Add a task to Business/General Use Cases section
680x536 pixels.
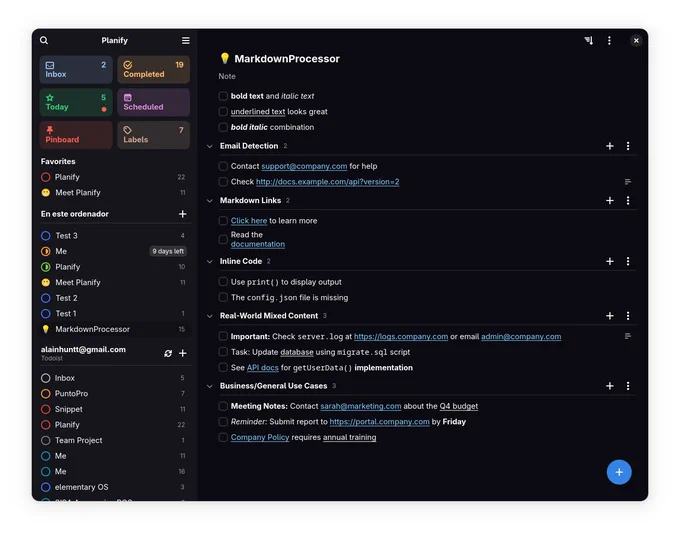click(610, 386)
